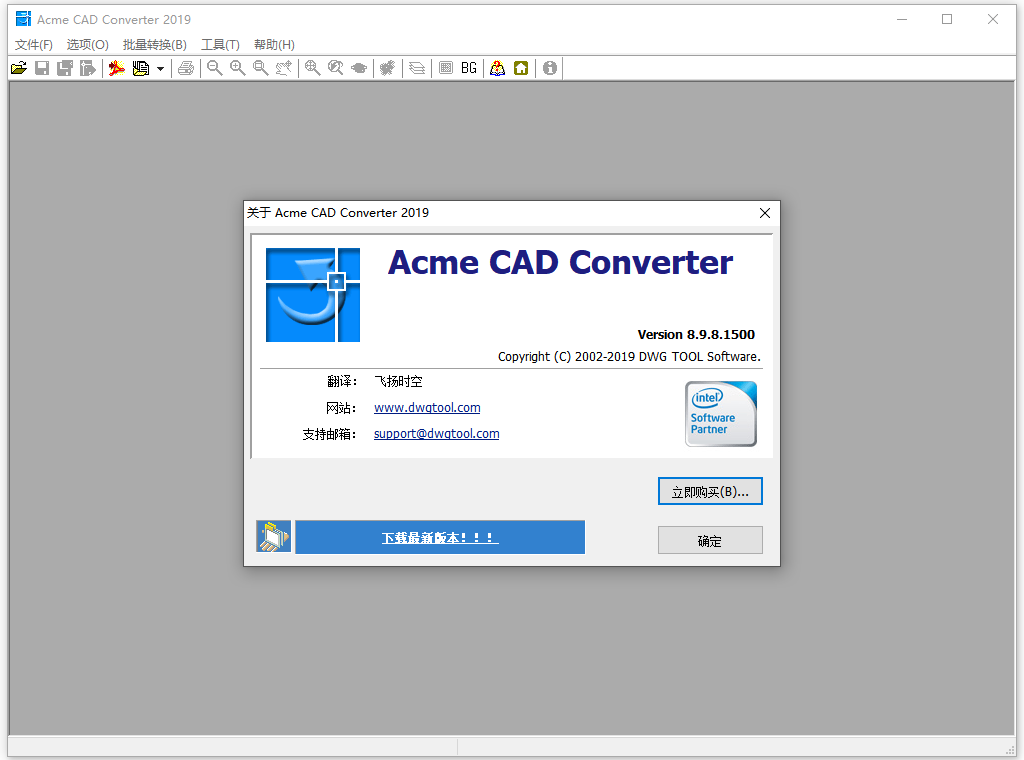Open the Help book icon
Screen dimensions: 1024x760
[498, 67]
